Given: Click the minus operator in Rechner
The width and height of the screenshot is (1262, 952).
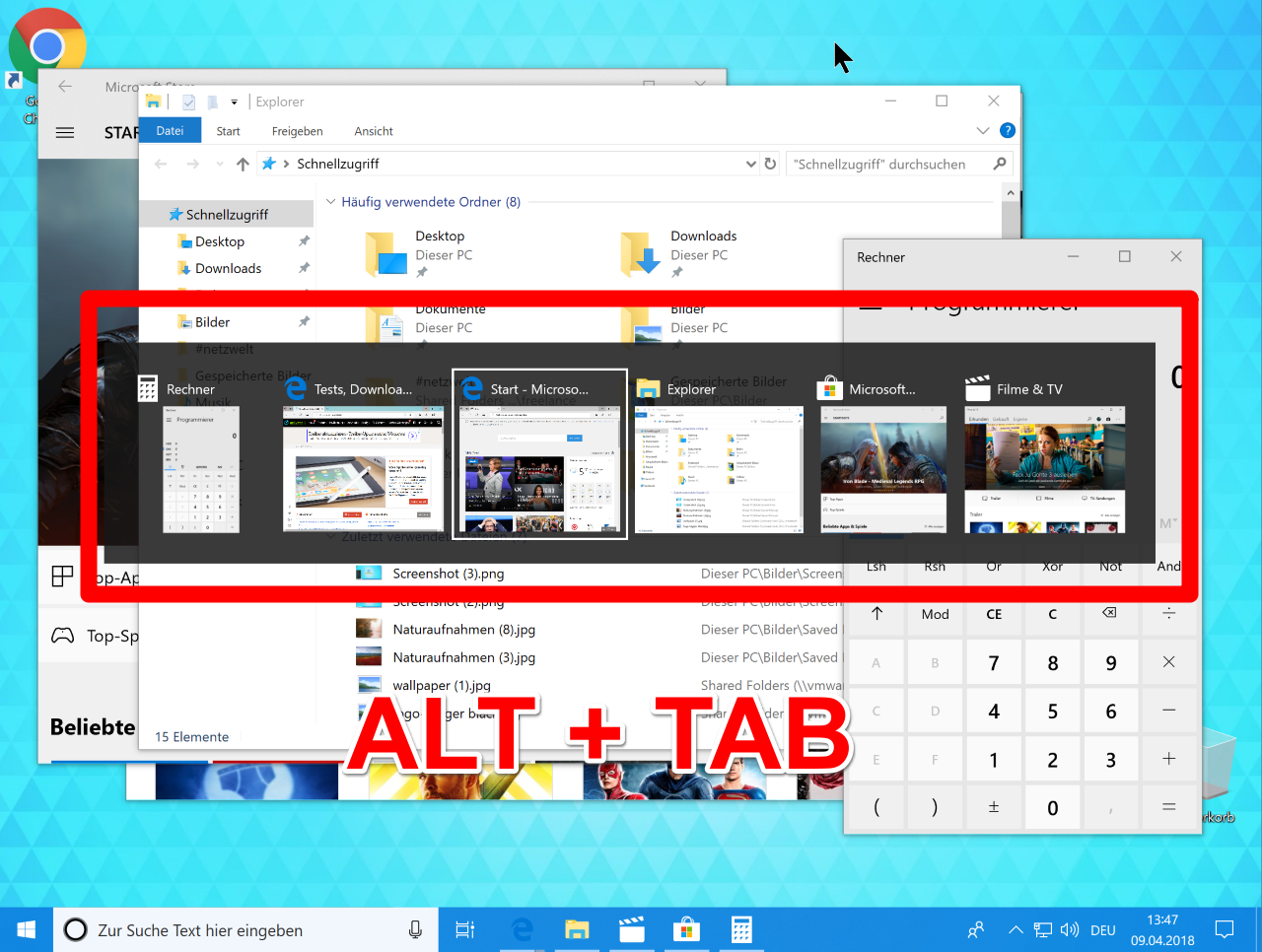Looking at the screenshot, I should point(1168,711).
